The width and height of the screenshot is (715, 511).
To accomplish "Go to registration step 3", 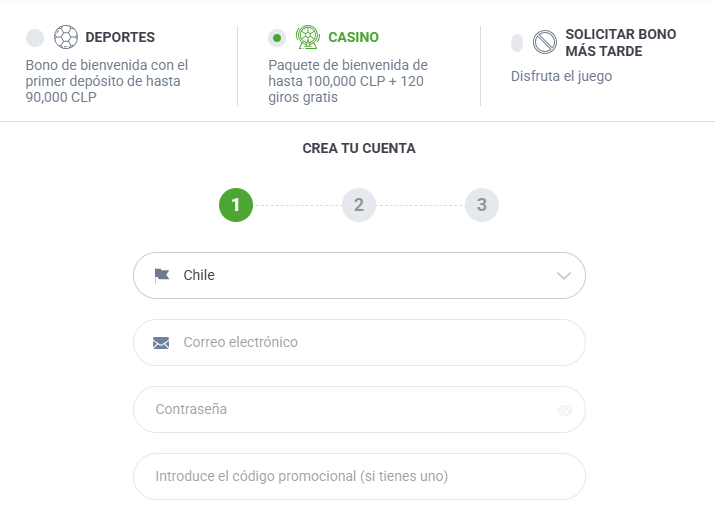I will point(481,206).
